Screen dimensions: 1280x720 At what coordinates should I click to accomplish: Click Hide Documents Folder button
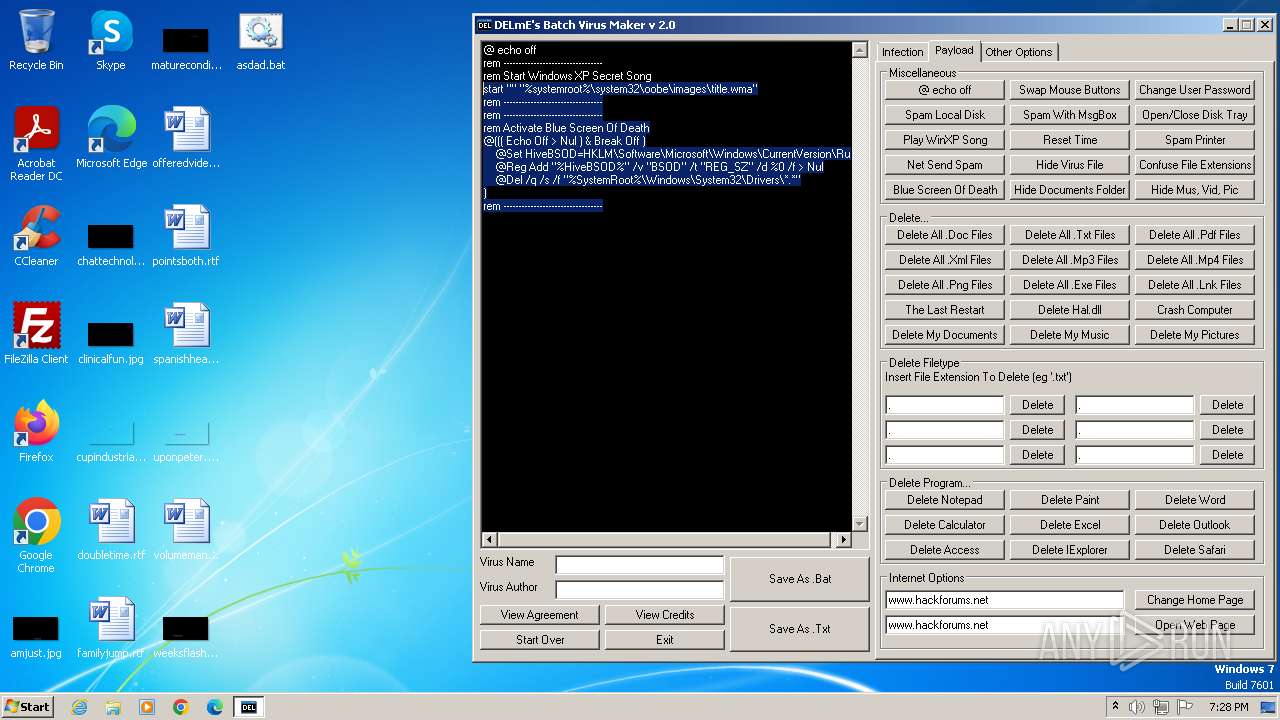coord(1070,190)
